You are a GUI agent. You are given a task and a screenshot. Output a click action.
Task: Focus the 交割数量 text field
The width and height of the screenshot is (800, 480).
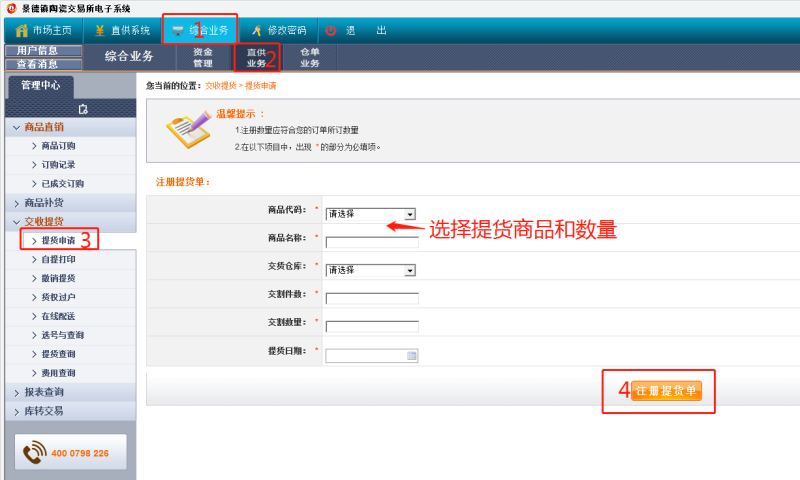click(x=372, y=326)
